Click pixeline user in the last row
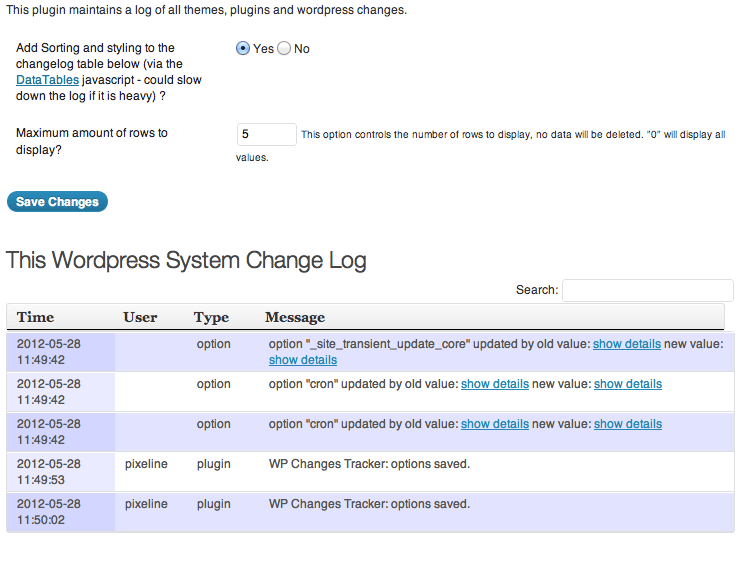 [146, 504]
